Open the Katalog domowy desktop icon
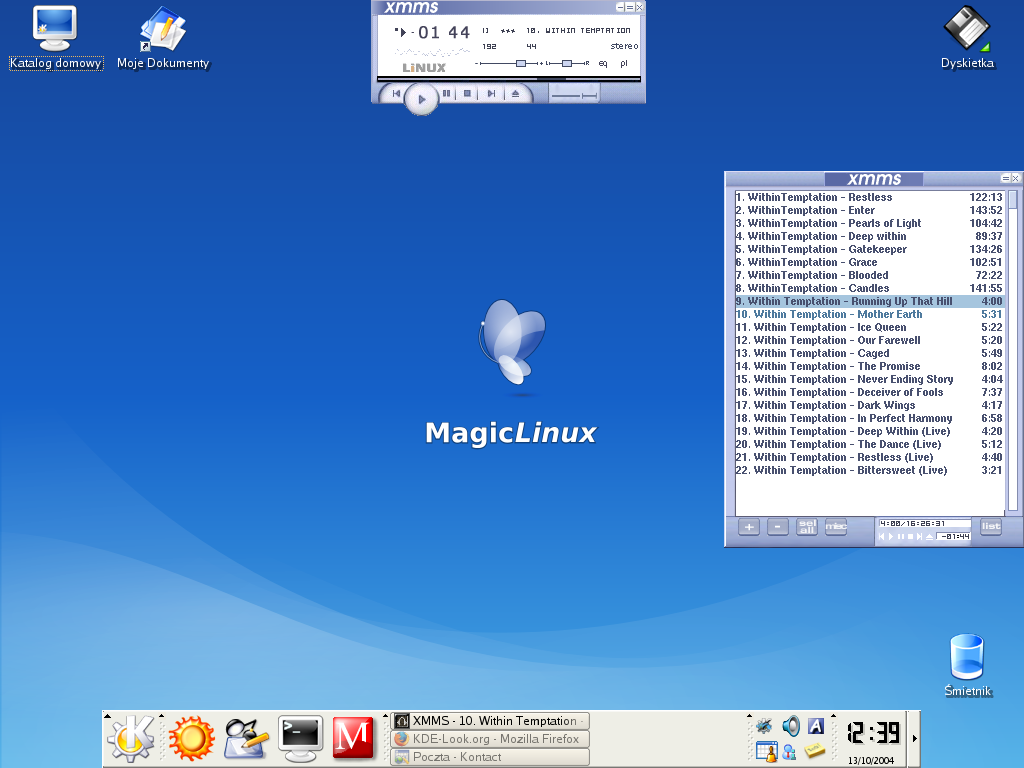 (56, 37)
